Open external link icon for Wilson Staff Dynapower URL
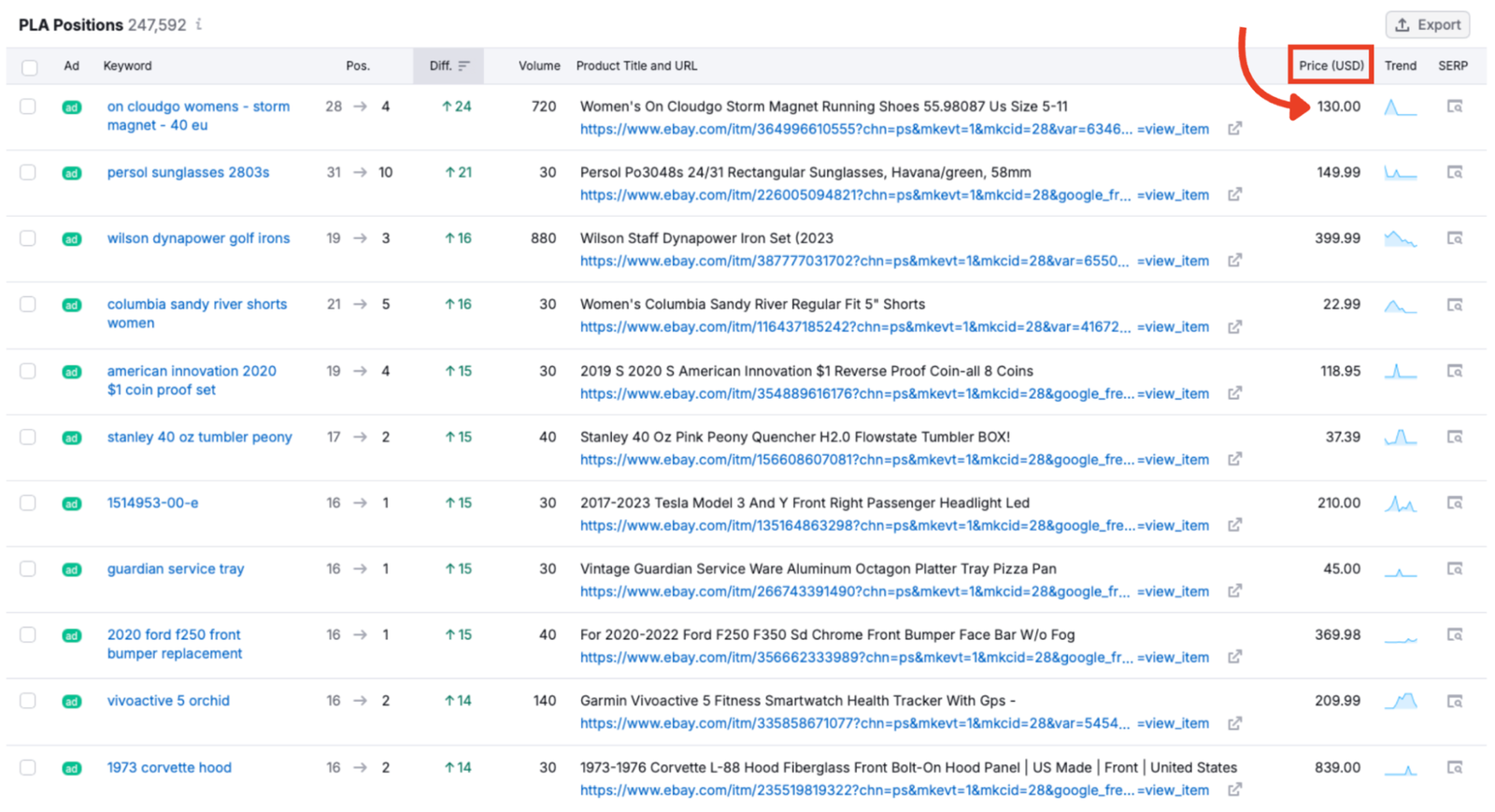This screenshot has height=812, width=1495. (x=1234, y=260)
